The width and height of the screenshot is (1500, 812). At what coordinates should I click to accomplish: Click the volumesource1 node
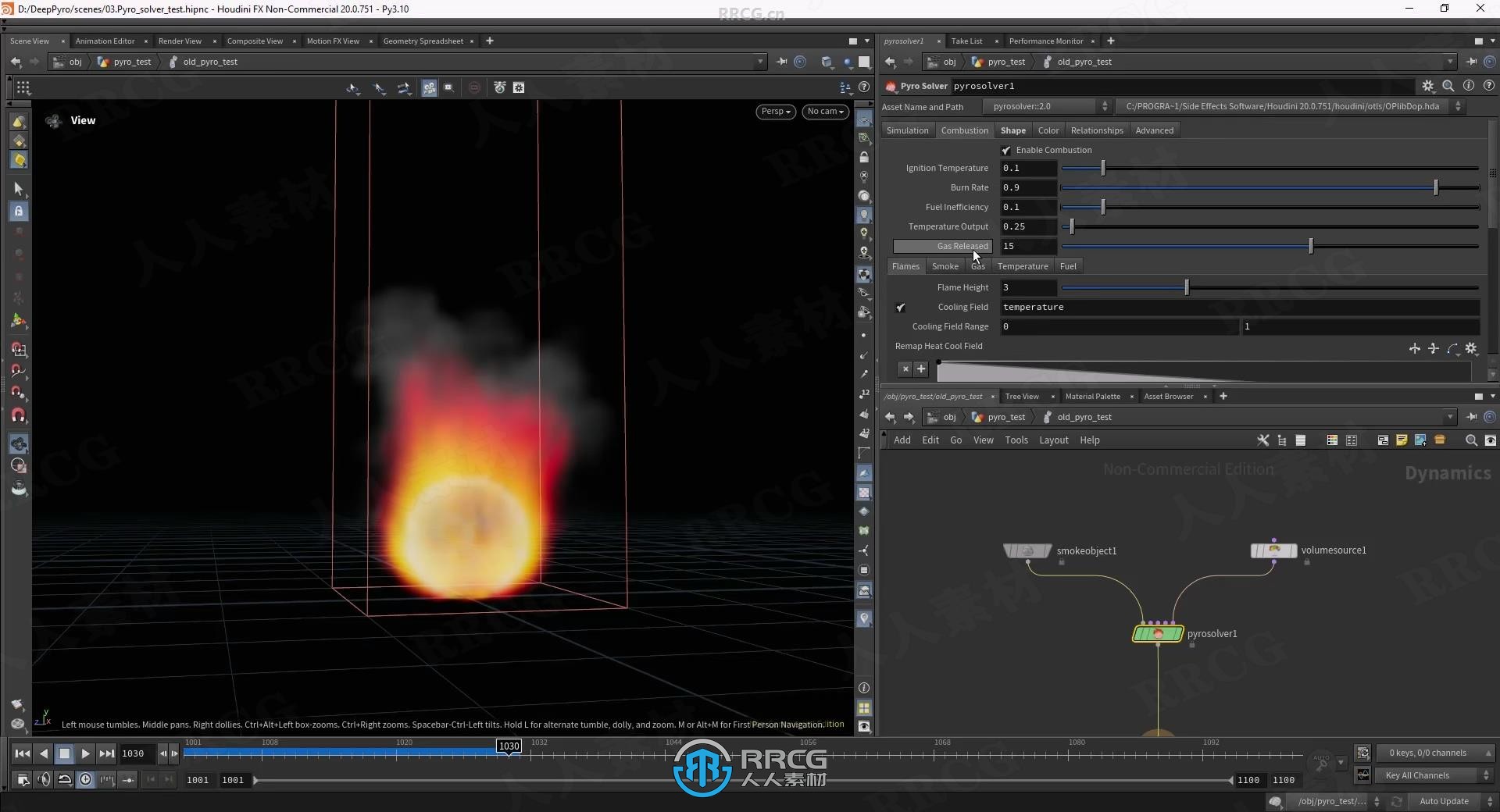(x=1274, y=551)
